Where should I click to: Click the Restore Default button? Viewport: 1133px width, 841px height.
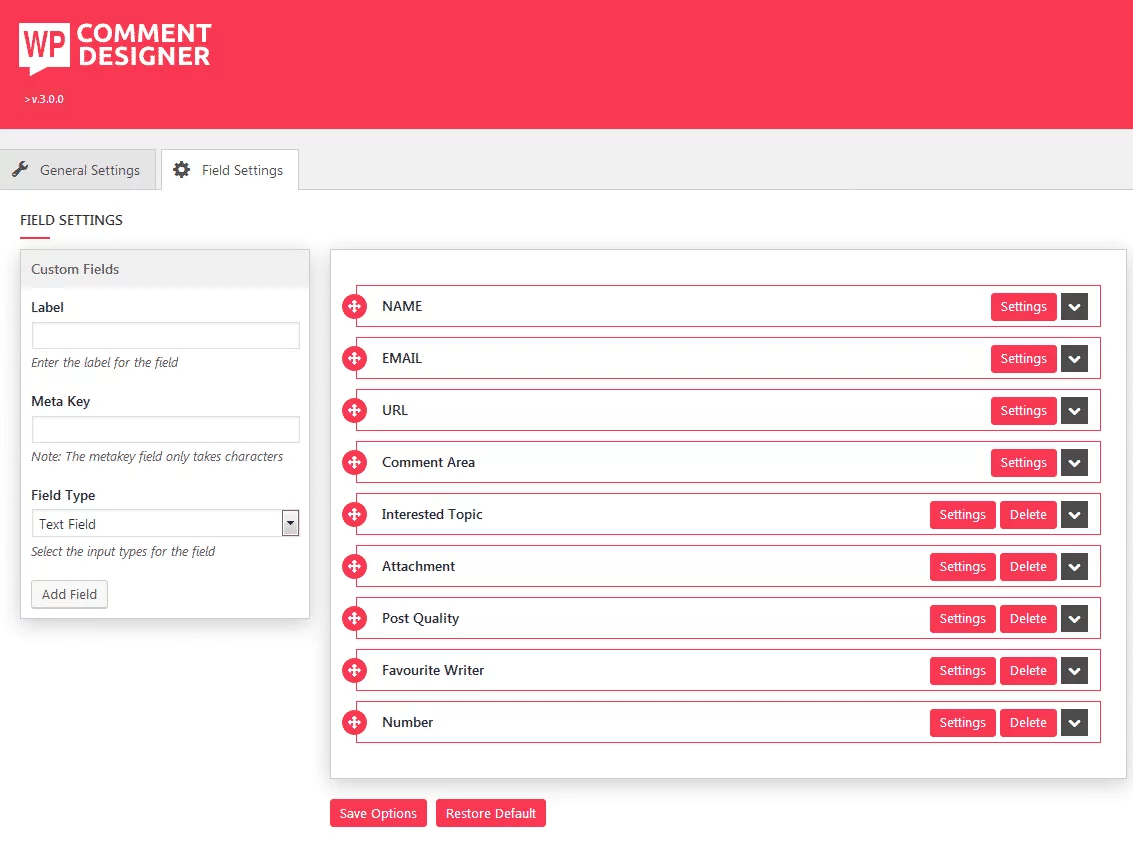[490, 813]
